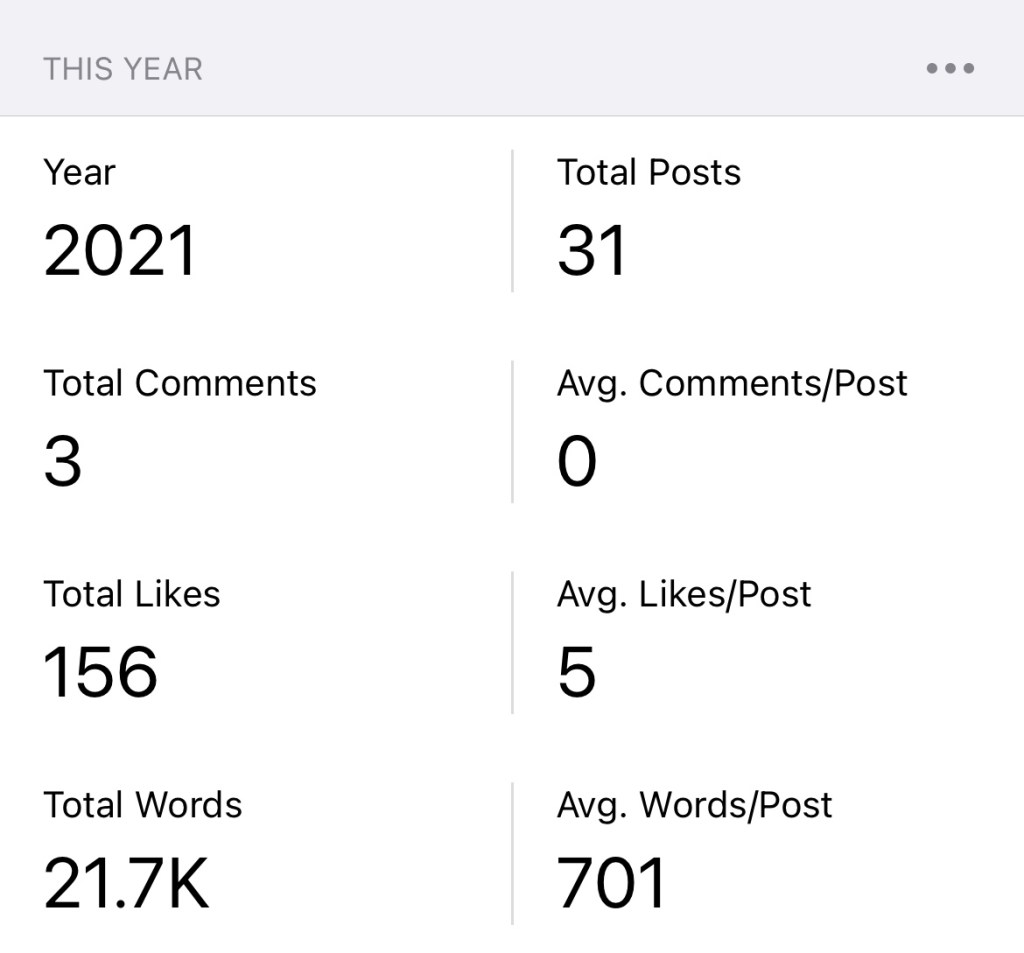
Task: Tap the Avg. Likes/Post value 5
Action: 577,672
